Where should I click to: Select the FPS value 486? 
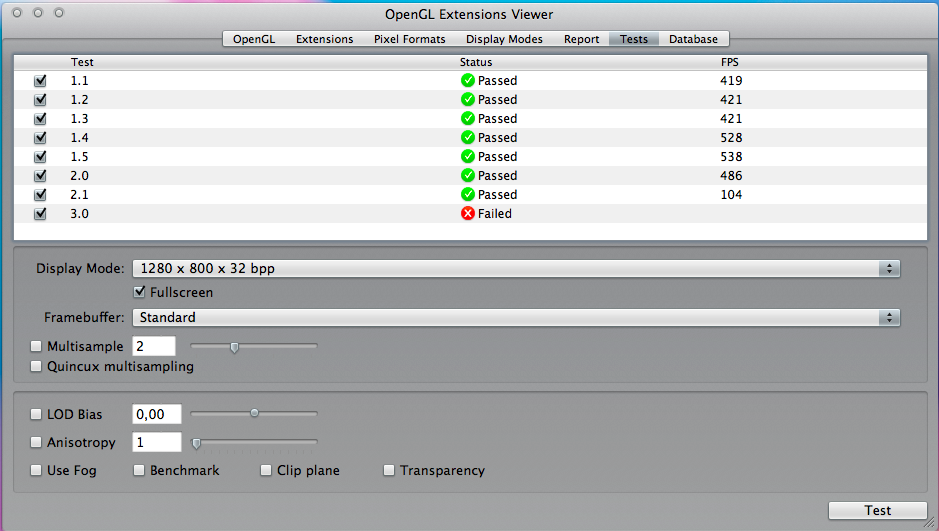pos(731,175)
